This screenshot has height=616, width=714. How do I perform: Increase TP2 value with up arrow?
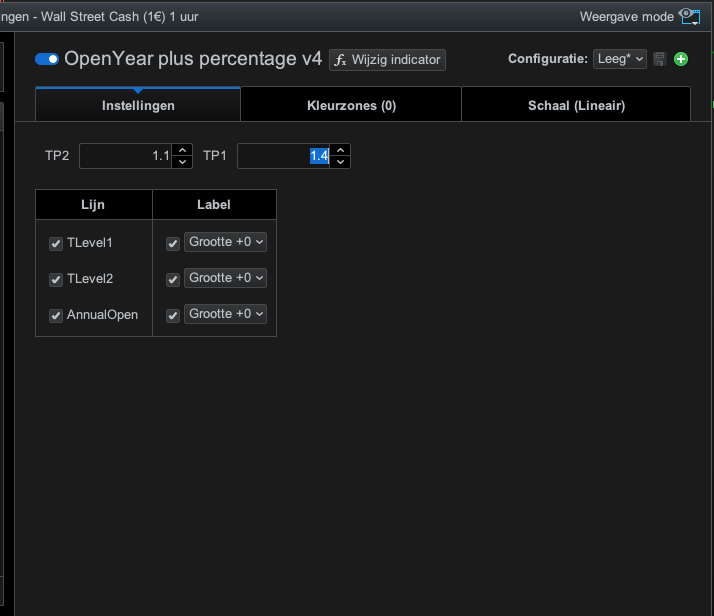[182, 151]
